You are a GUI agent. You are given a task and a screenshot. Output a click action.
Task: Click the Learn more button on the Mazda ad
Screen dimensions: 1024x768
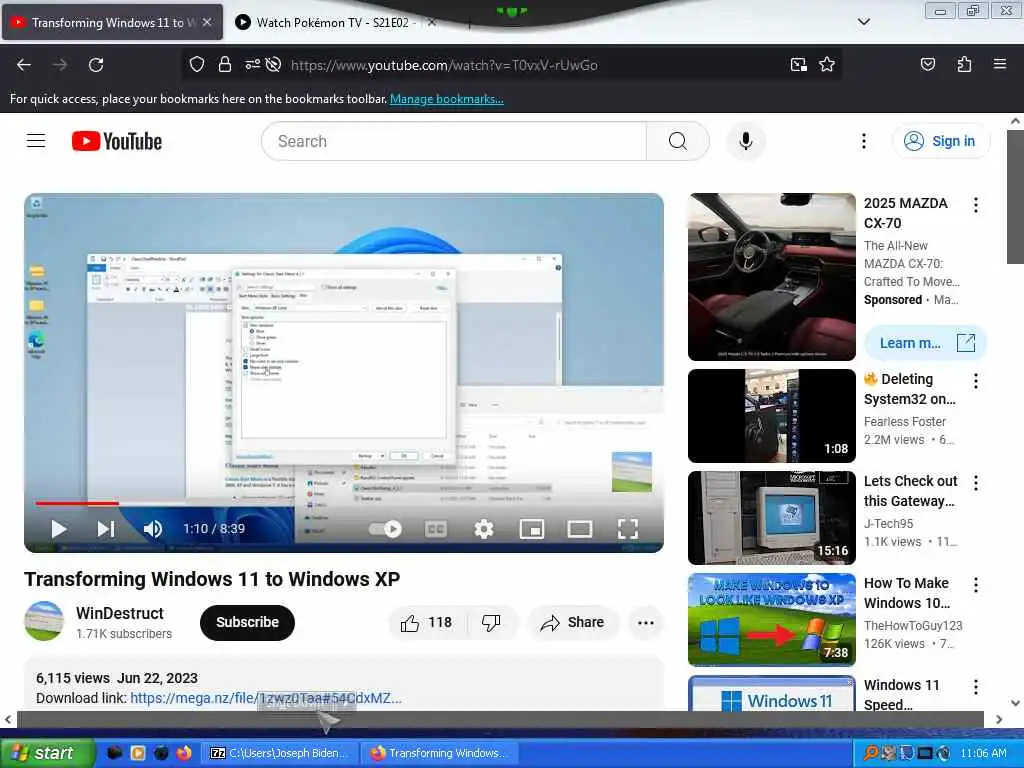point(925,343)
